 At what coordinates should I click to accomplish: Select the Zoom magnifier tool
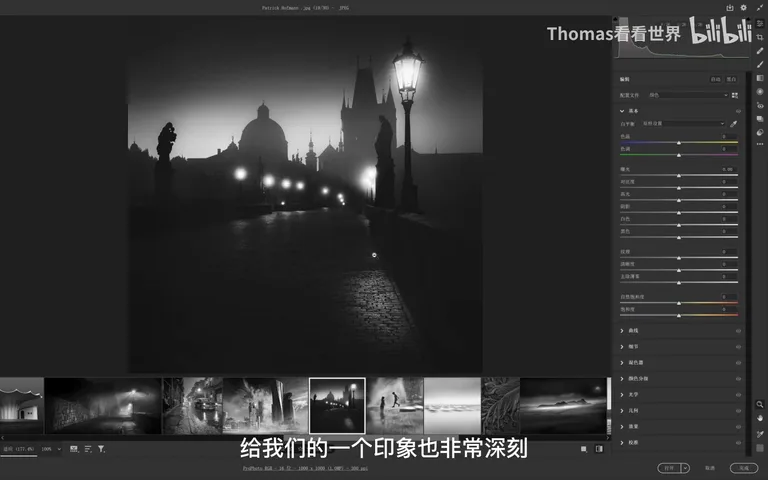coord(760,404)
